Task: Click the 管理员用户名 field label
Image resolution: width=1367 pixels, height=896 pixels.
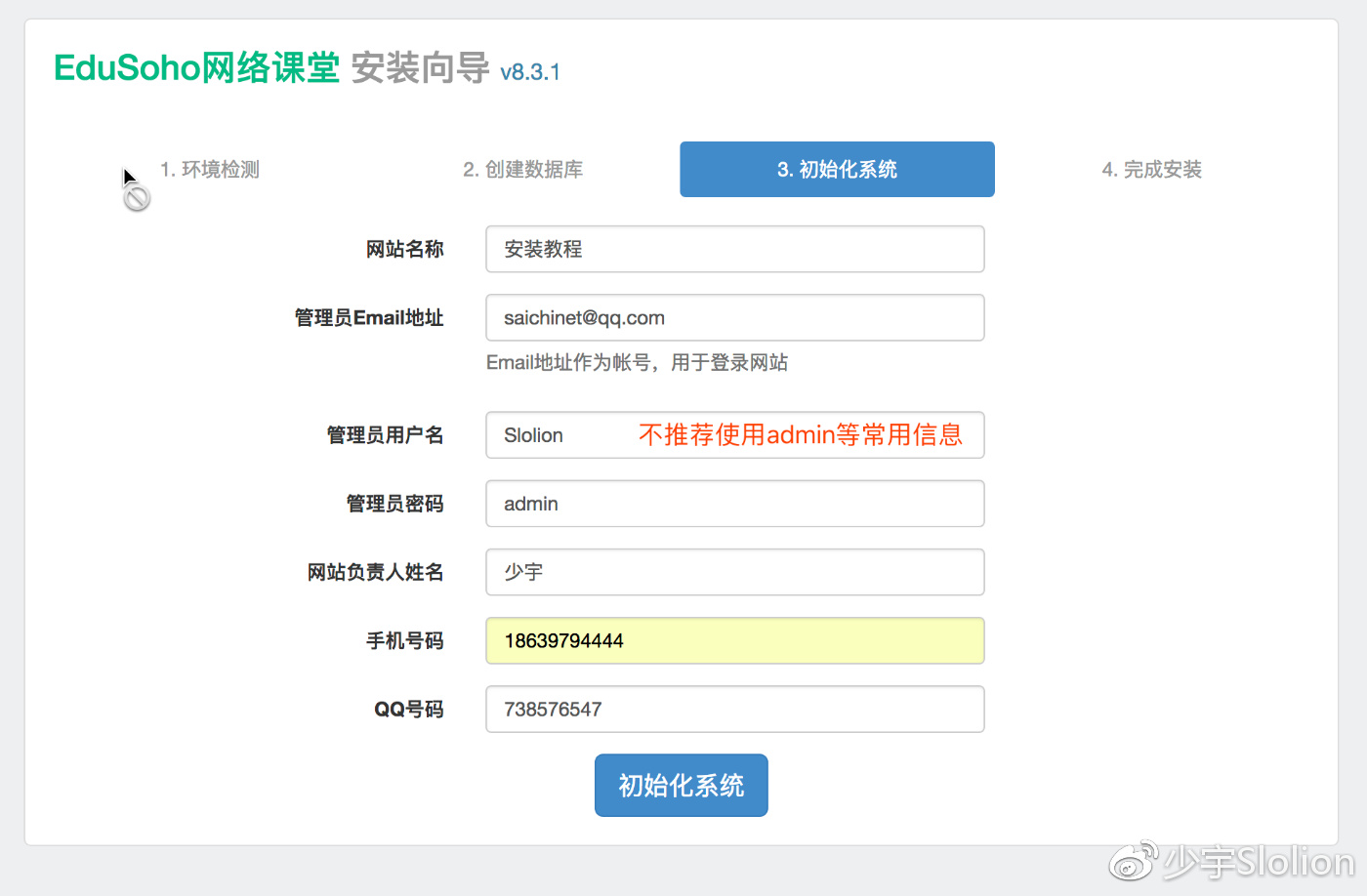Action: [386, 434]
